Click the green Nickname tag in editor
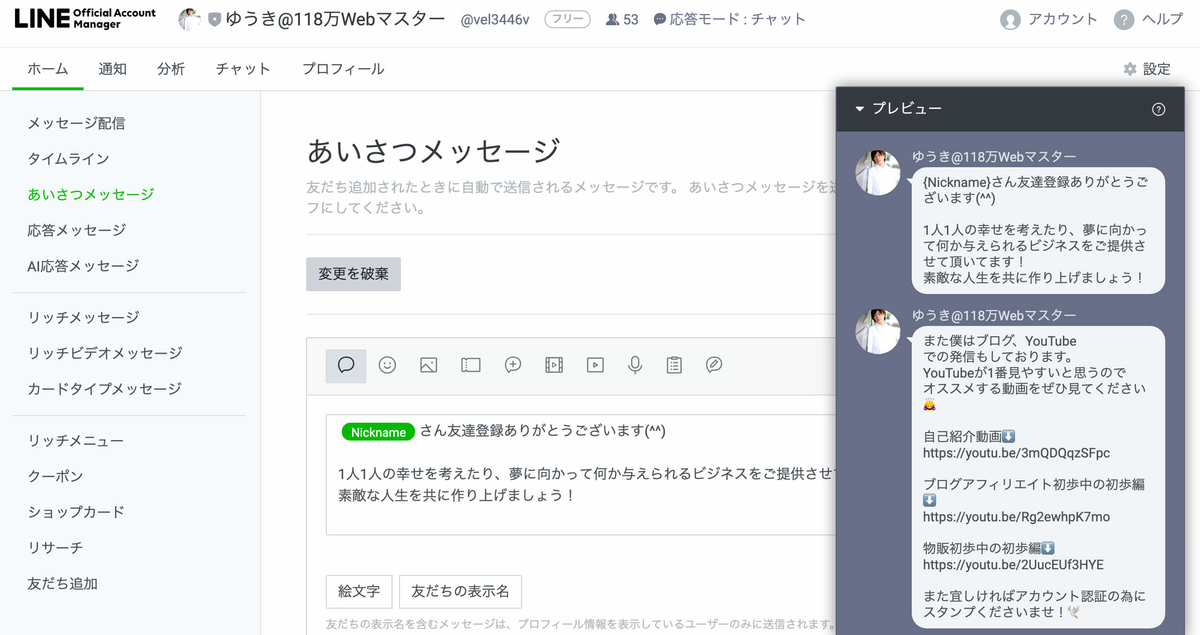 [x=378, y=432]
